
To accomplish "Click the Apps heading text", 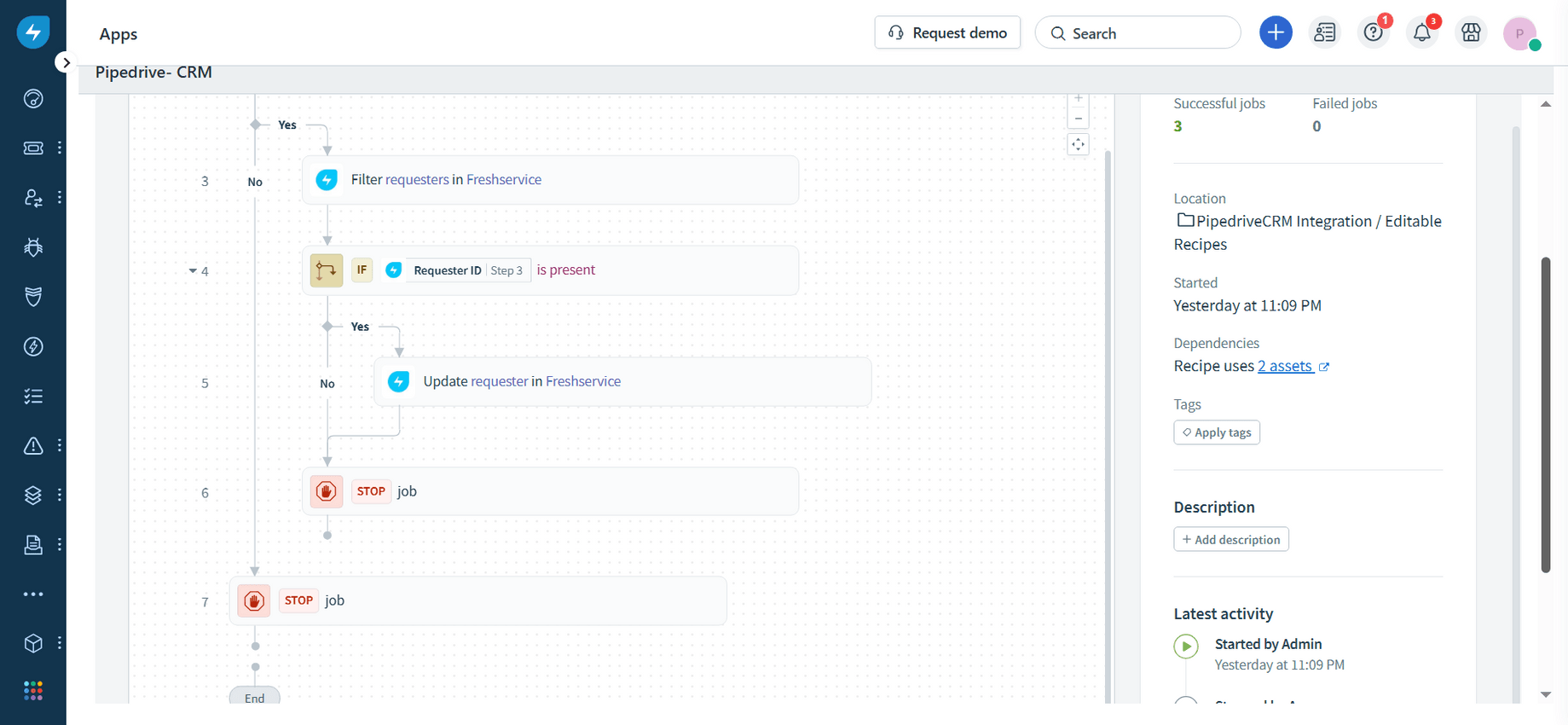I will pos(119,34).
